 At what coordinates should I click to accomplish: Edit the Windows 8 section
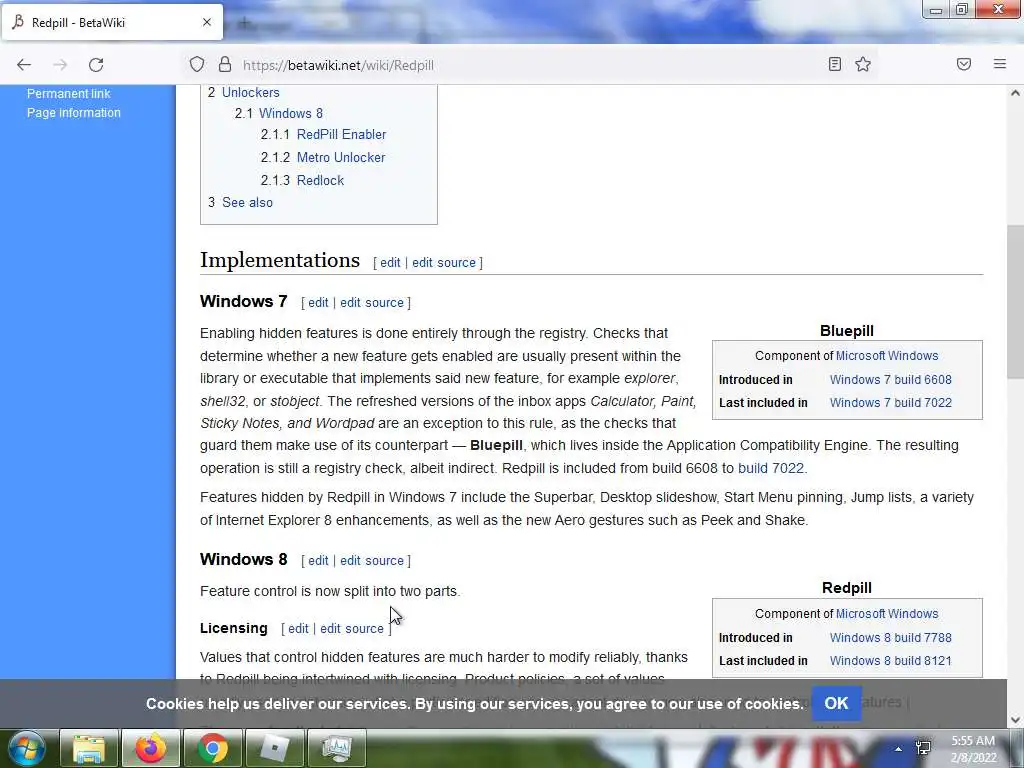click(318, 560)
